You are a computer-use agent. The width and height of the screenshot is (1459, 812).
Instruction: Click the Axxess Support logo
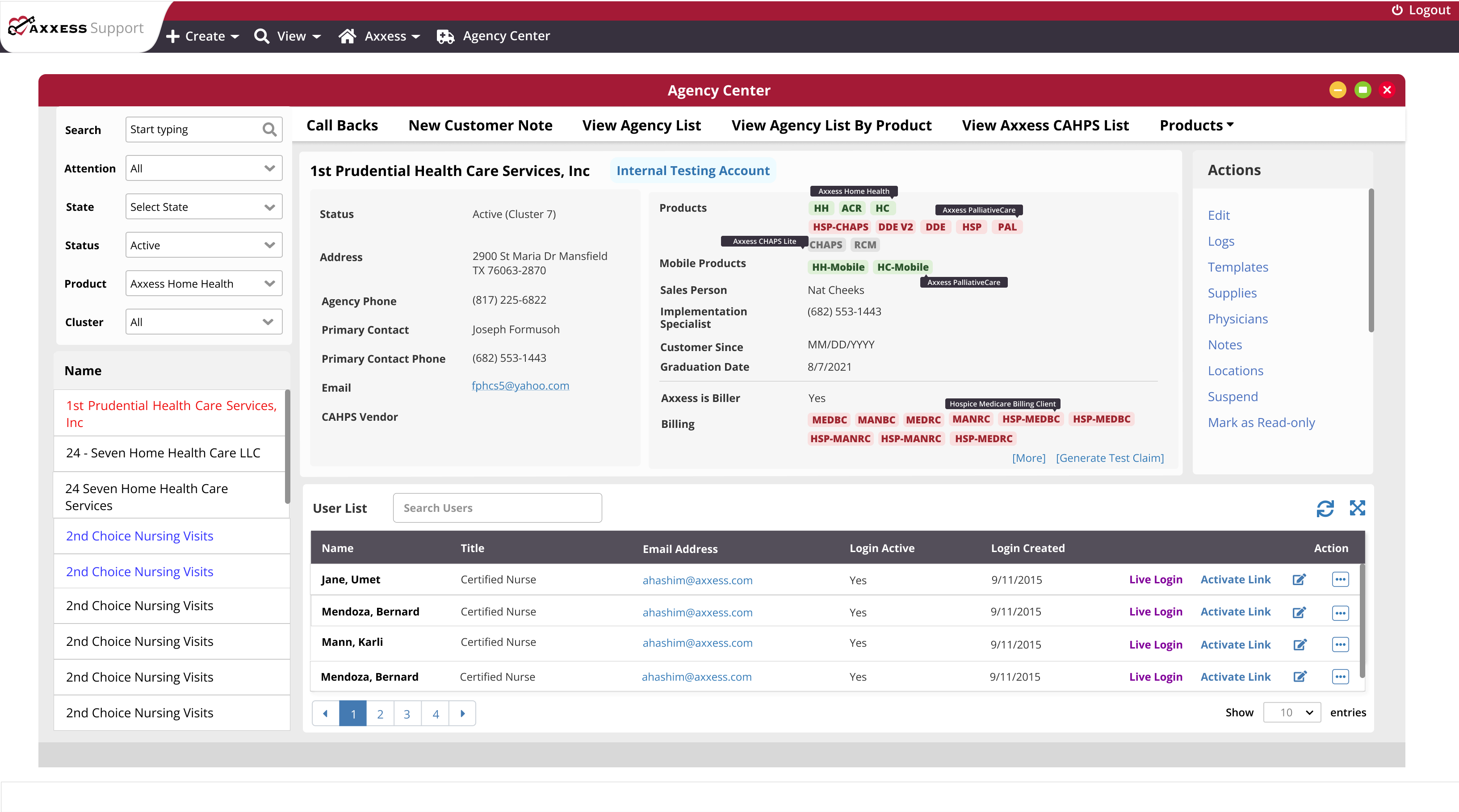click(x=76, y=27)
